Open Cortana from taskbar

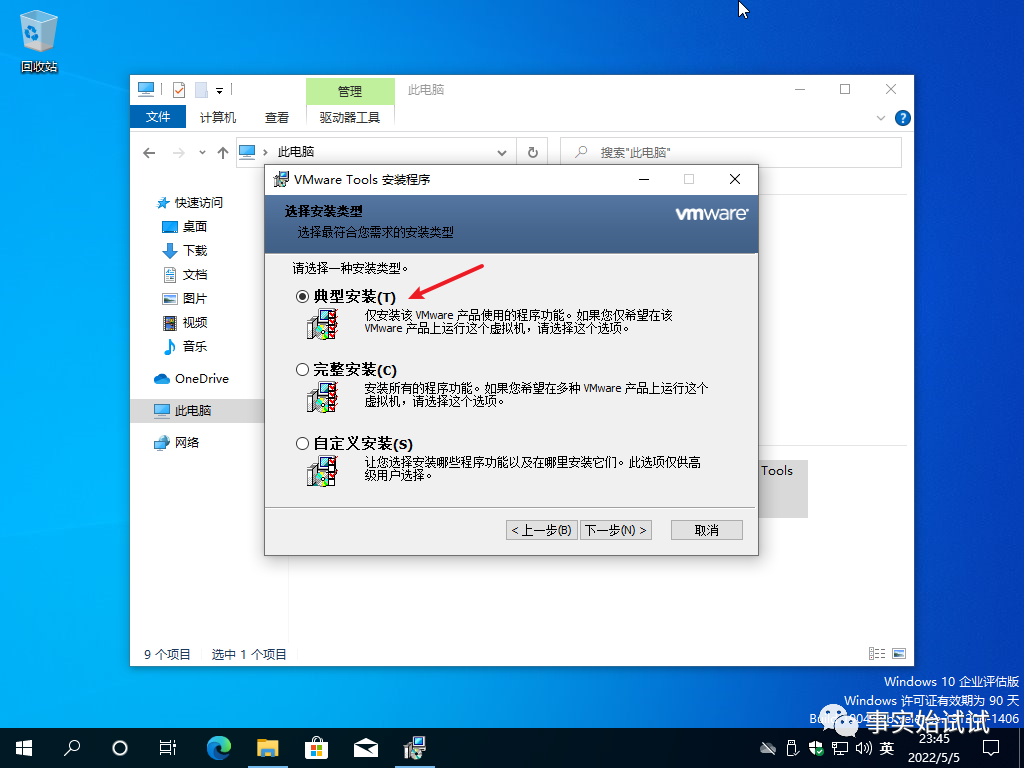pyautogui.click(x=120, y=748)
